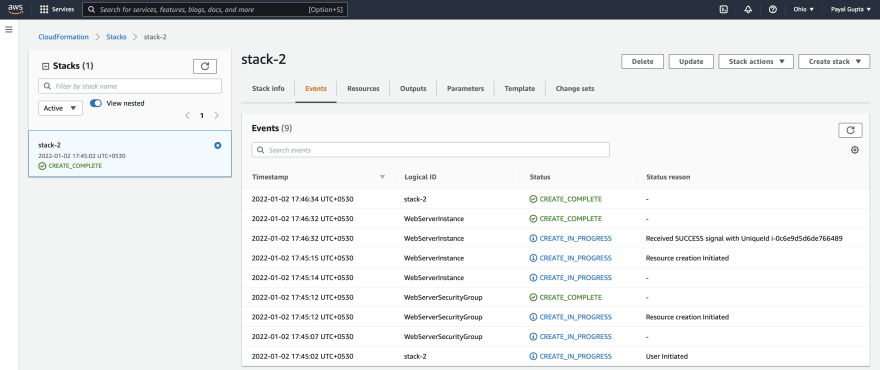Open the Payal Gupta account menu

(x=851, y=10)
